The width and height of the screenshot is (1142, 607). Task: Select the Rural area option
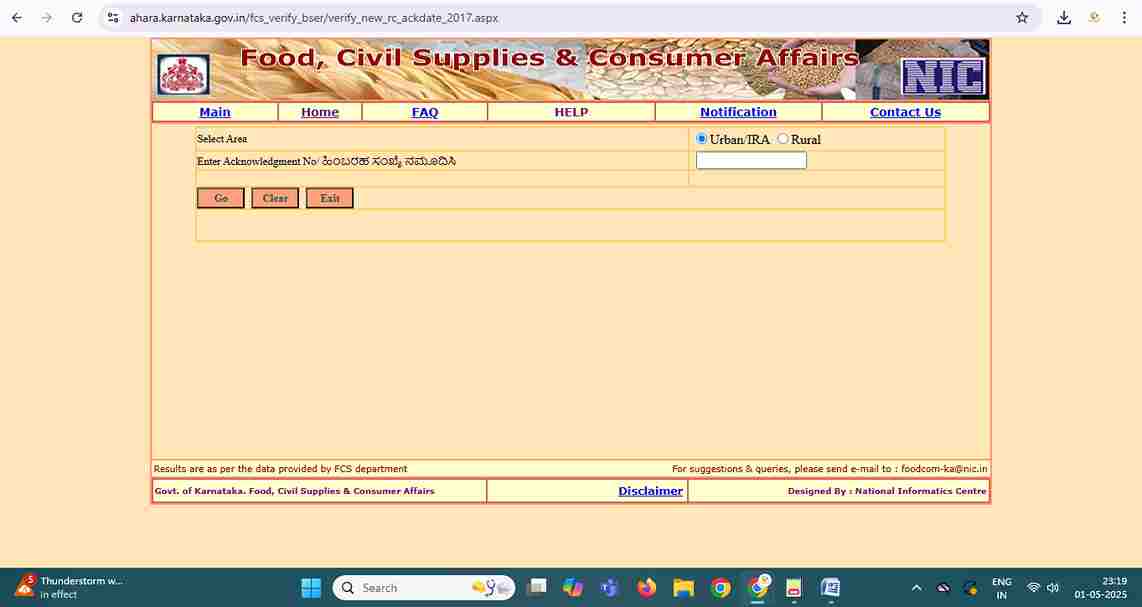pos(782,139)
